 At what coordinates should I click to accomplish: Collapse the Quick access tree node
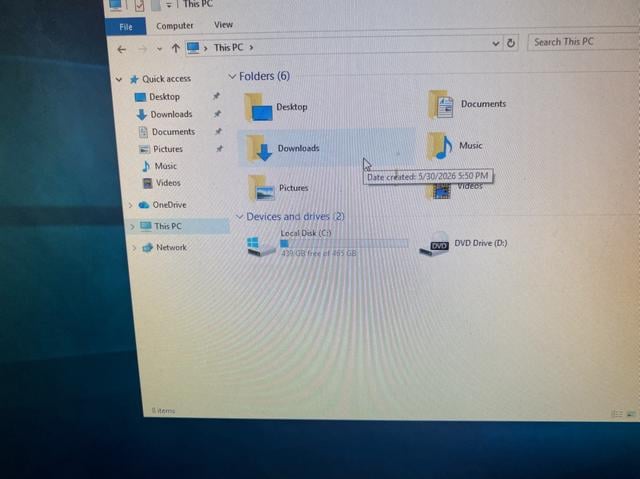pyautogui.click(x=119, y=79)
